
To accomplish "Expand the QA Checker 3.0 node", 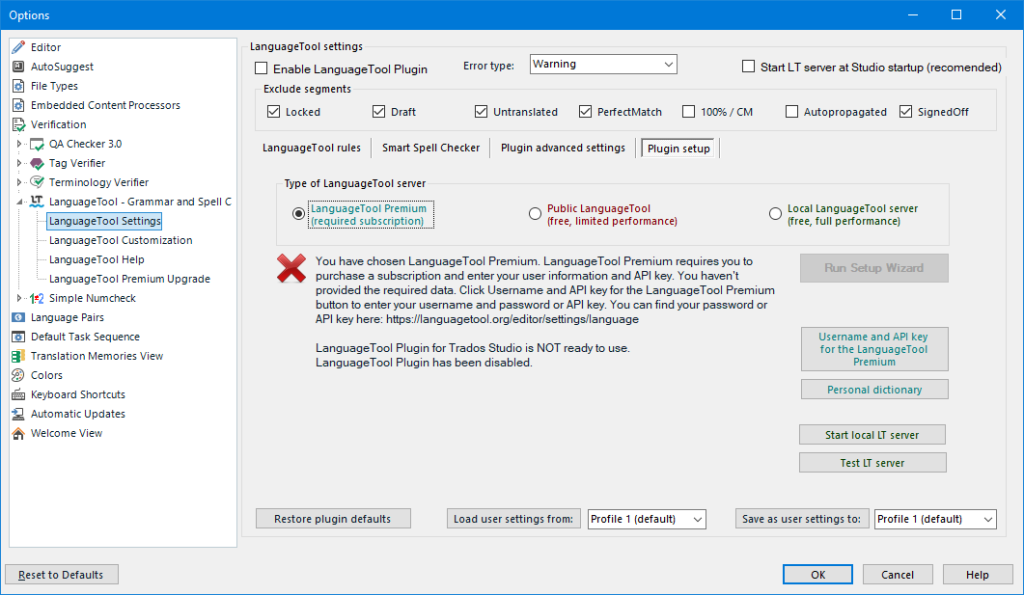I will pos(20,144).
